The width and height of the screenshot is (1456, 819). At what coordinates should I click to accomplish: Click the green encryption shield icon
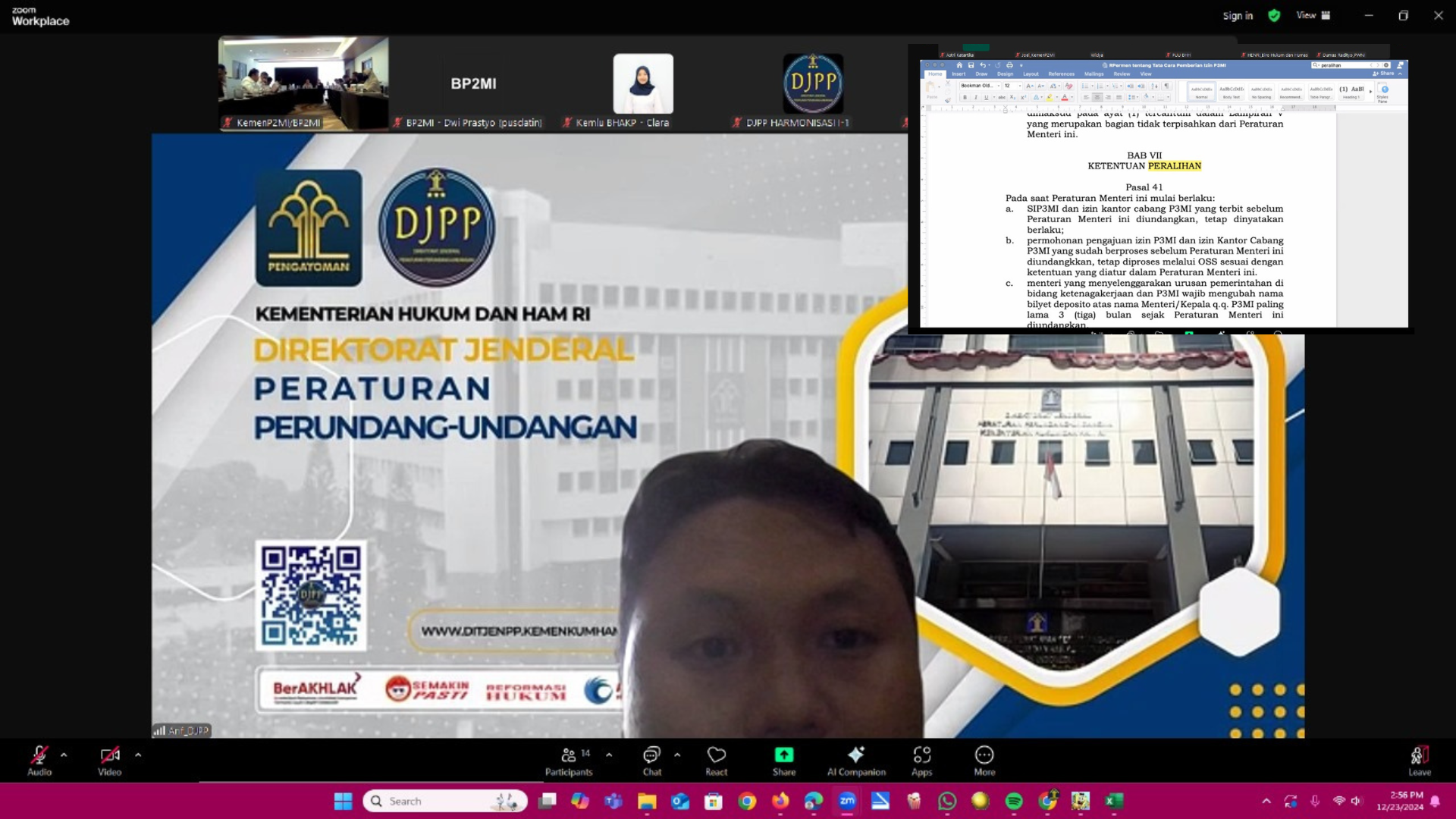click(1274, 15)
